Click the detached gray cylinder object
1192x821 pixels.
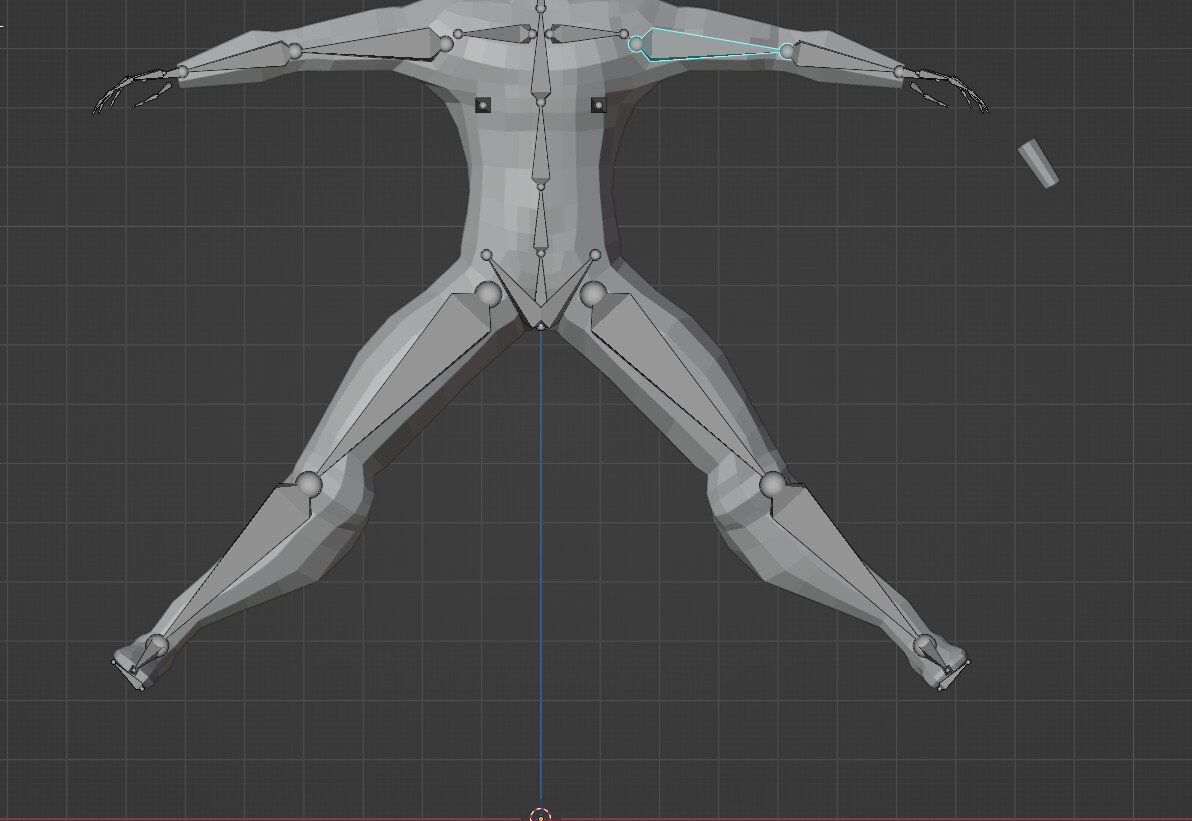pos(1038,163)
